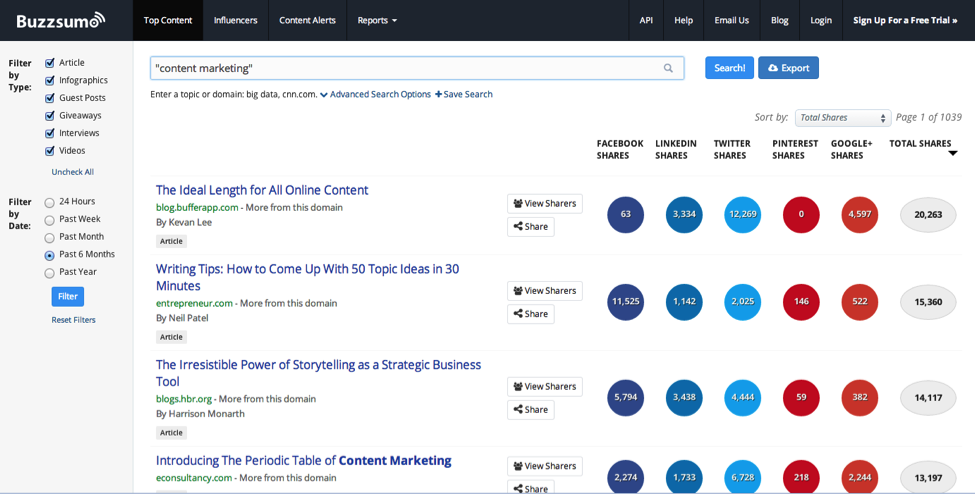Switch to the Influencers tab
This screenshot has width=975, height=494.
pos(235,20)
